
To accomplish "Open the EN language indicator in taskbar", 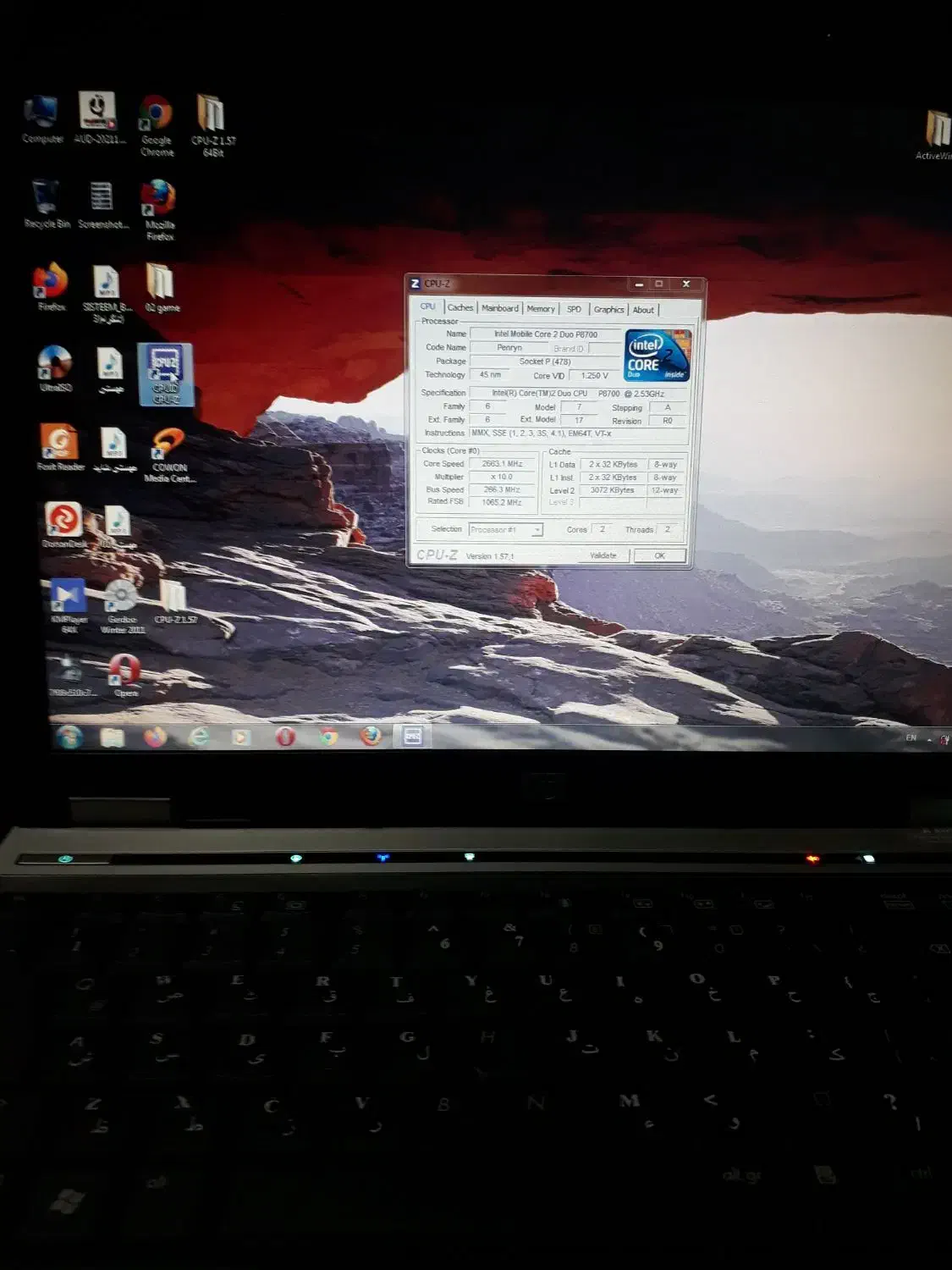I will (x=911, y=737).
